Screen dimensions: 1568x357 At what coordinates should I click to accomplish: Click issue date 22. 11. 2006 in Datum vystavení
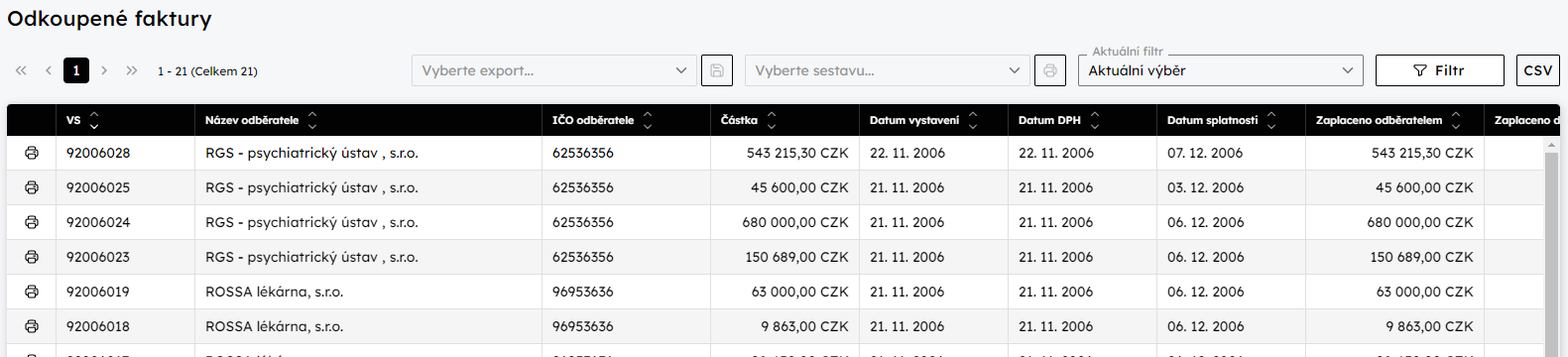click(x=907, y=153)
